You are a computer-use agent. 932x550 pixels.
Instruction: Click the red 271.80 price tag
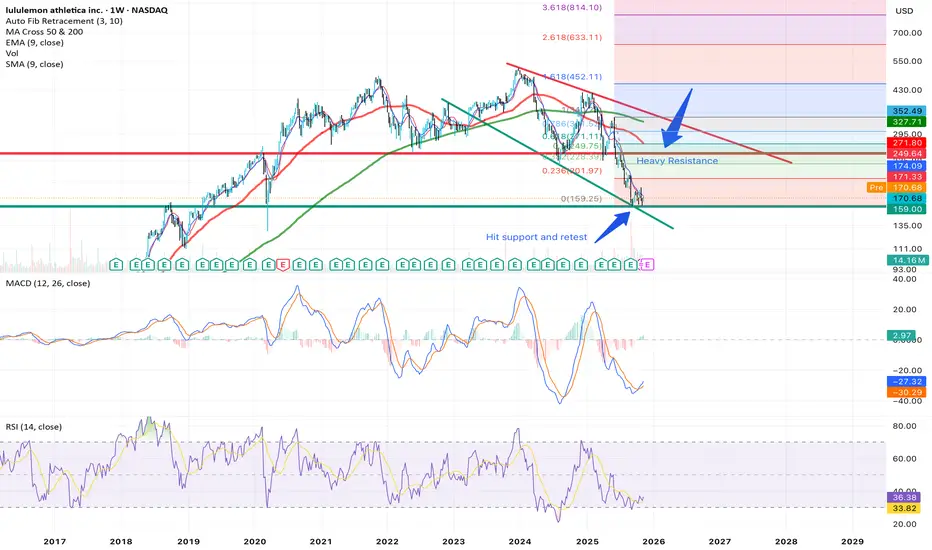pos(907,143)
